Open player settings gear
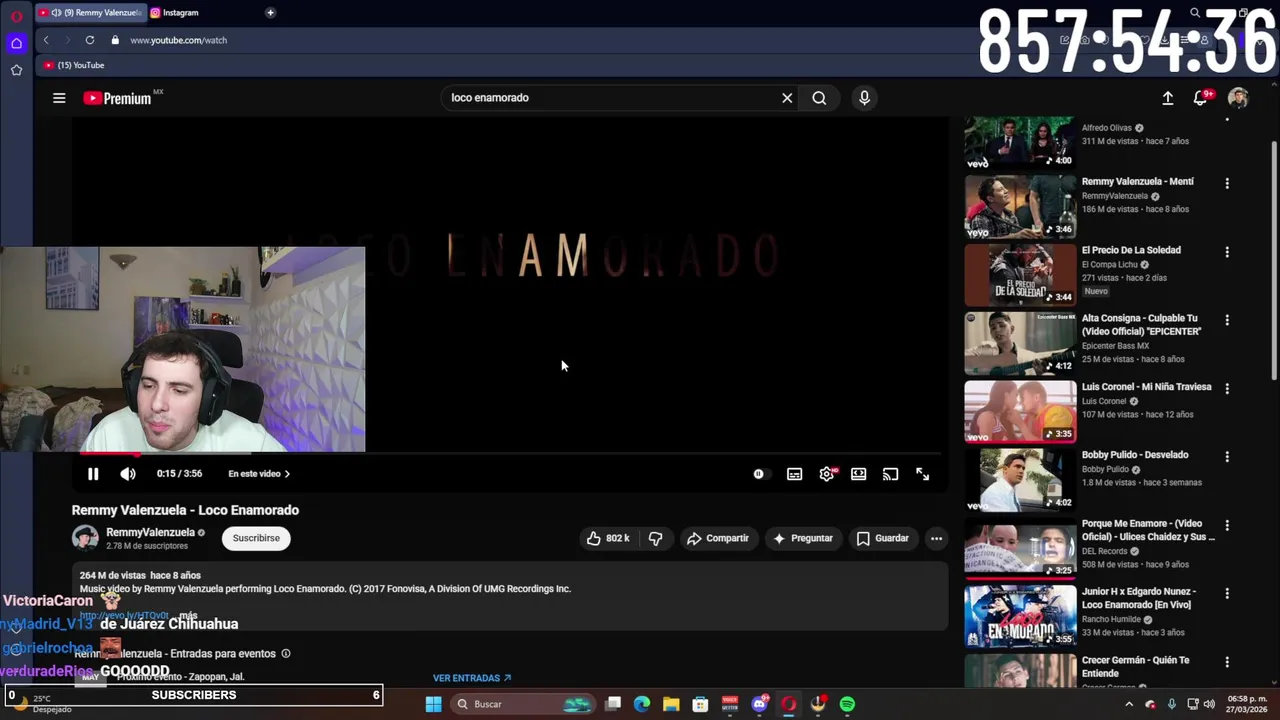 tap(827, 474)
